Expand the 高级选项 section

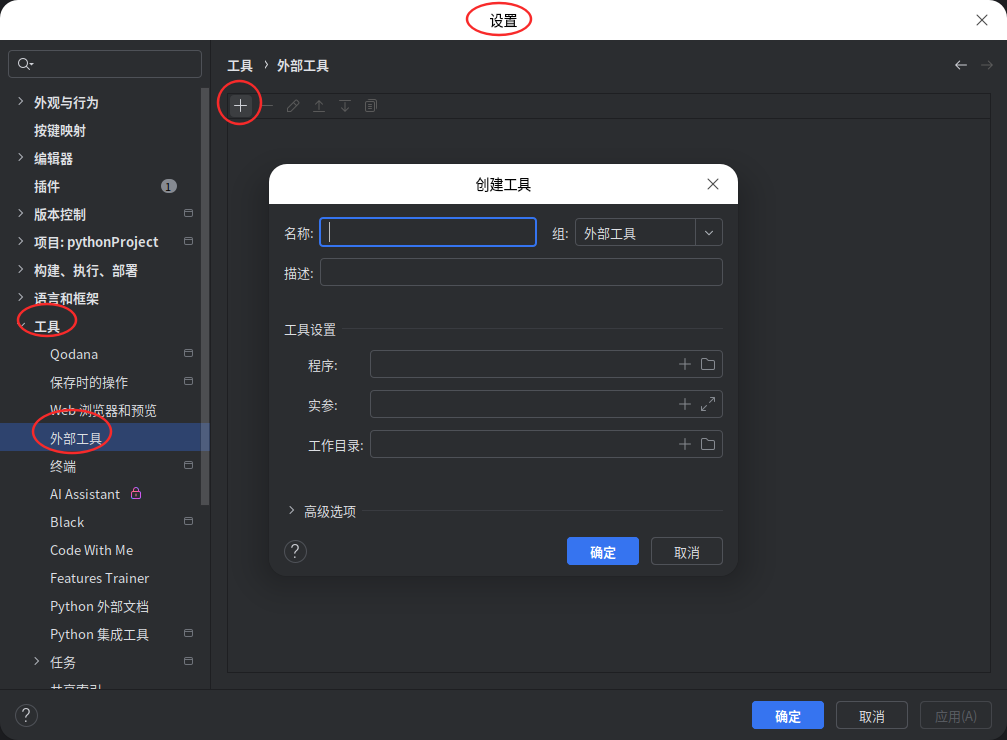pos(292,511)
